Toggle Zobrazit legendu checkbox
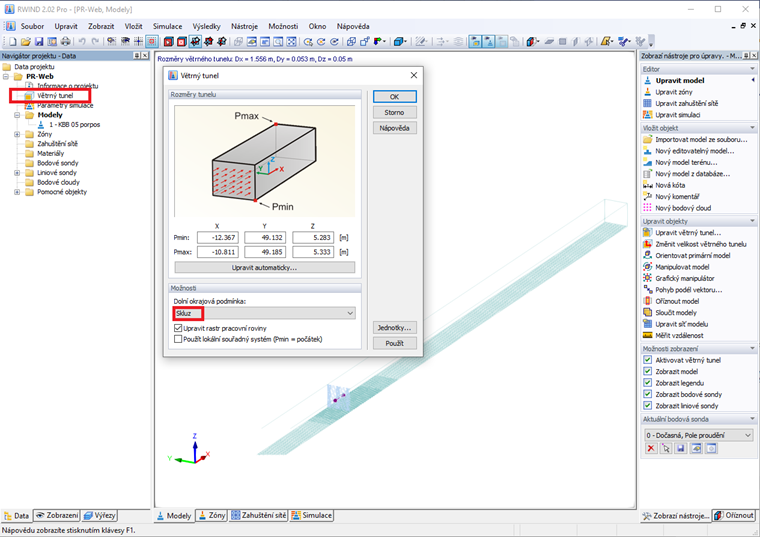Image resolution: width=760 pixels, height=537 pixels. tap(648, 383)
